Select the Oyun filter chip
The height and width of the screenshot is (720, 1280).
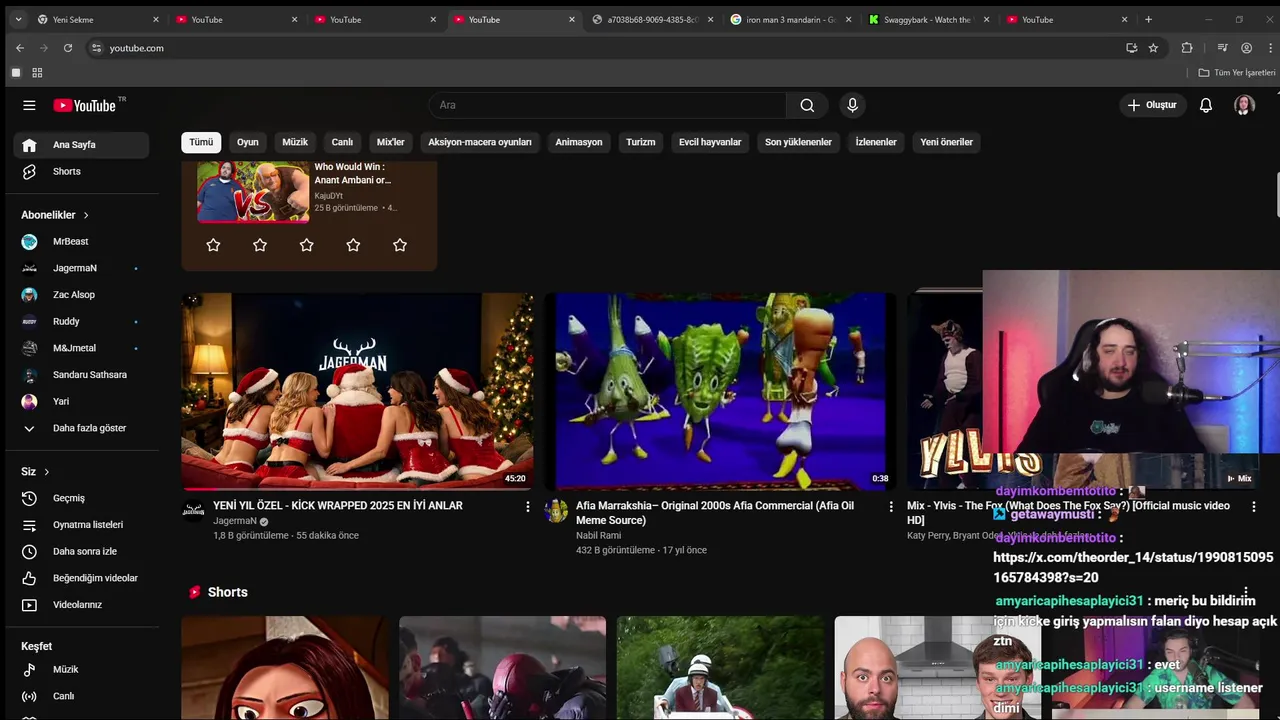(247, 142)
